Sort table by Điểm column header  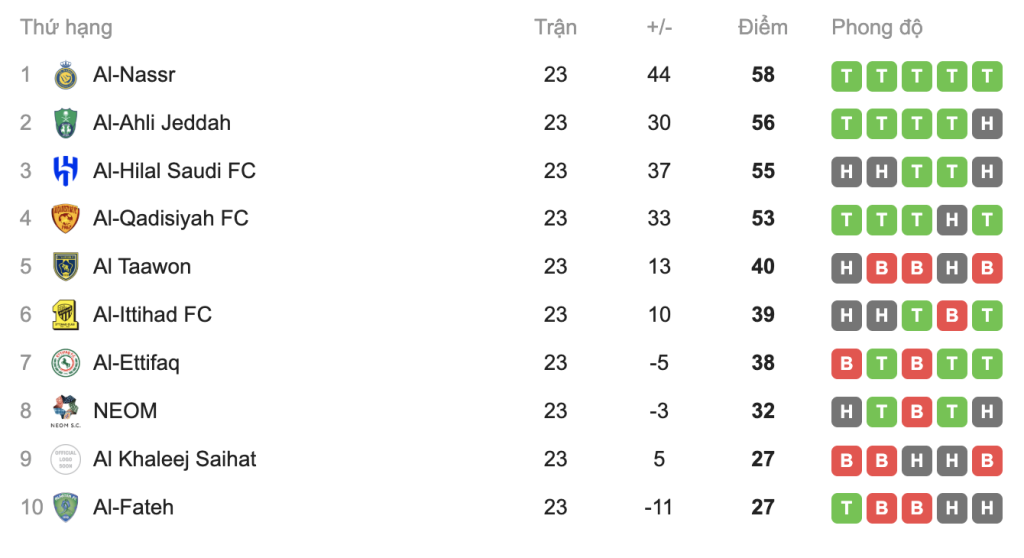point(762,27)
